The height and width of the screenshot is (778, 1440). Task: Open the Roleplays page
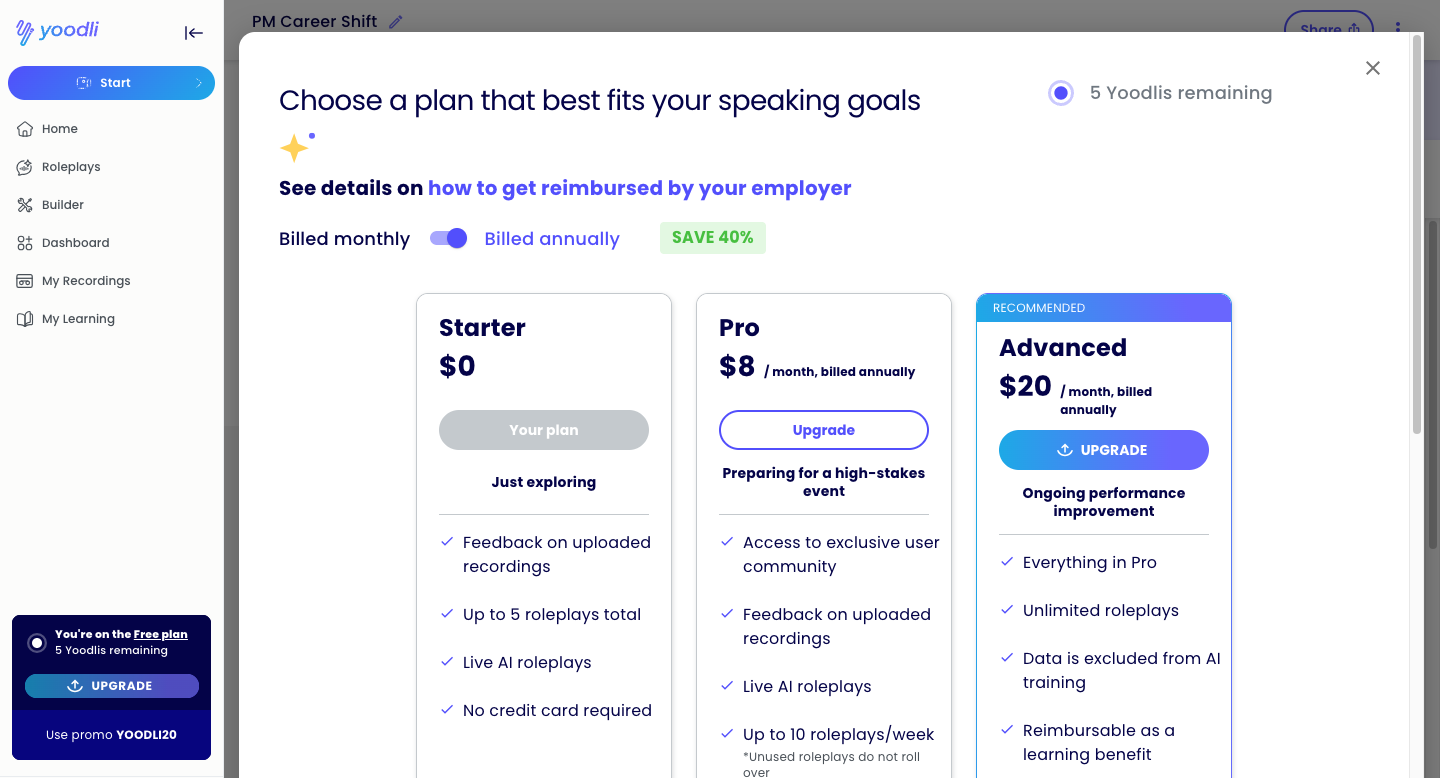pyautogui.click(x=71, y=167)
